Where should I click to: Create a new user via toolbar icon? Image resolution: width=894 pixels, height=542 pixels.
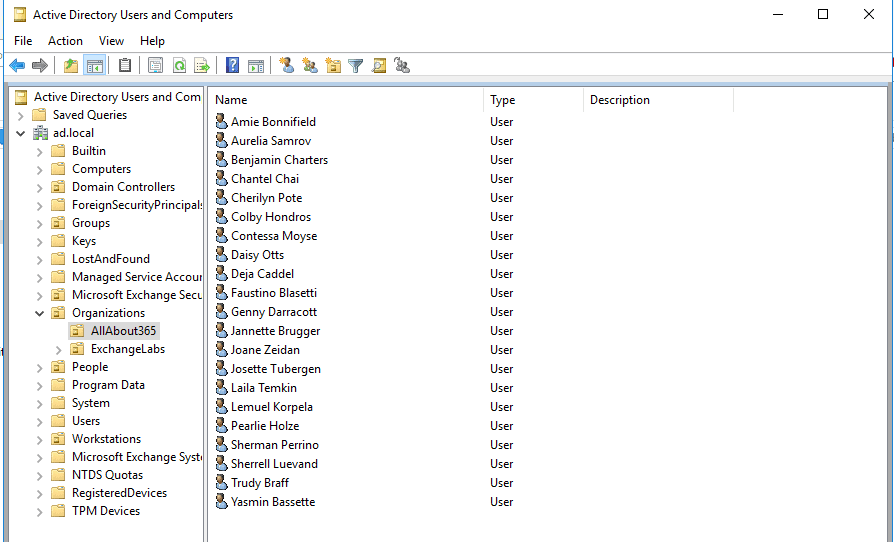[x=287, y=66]
